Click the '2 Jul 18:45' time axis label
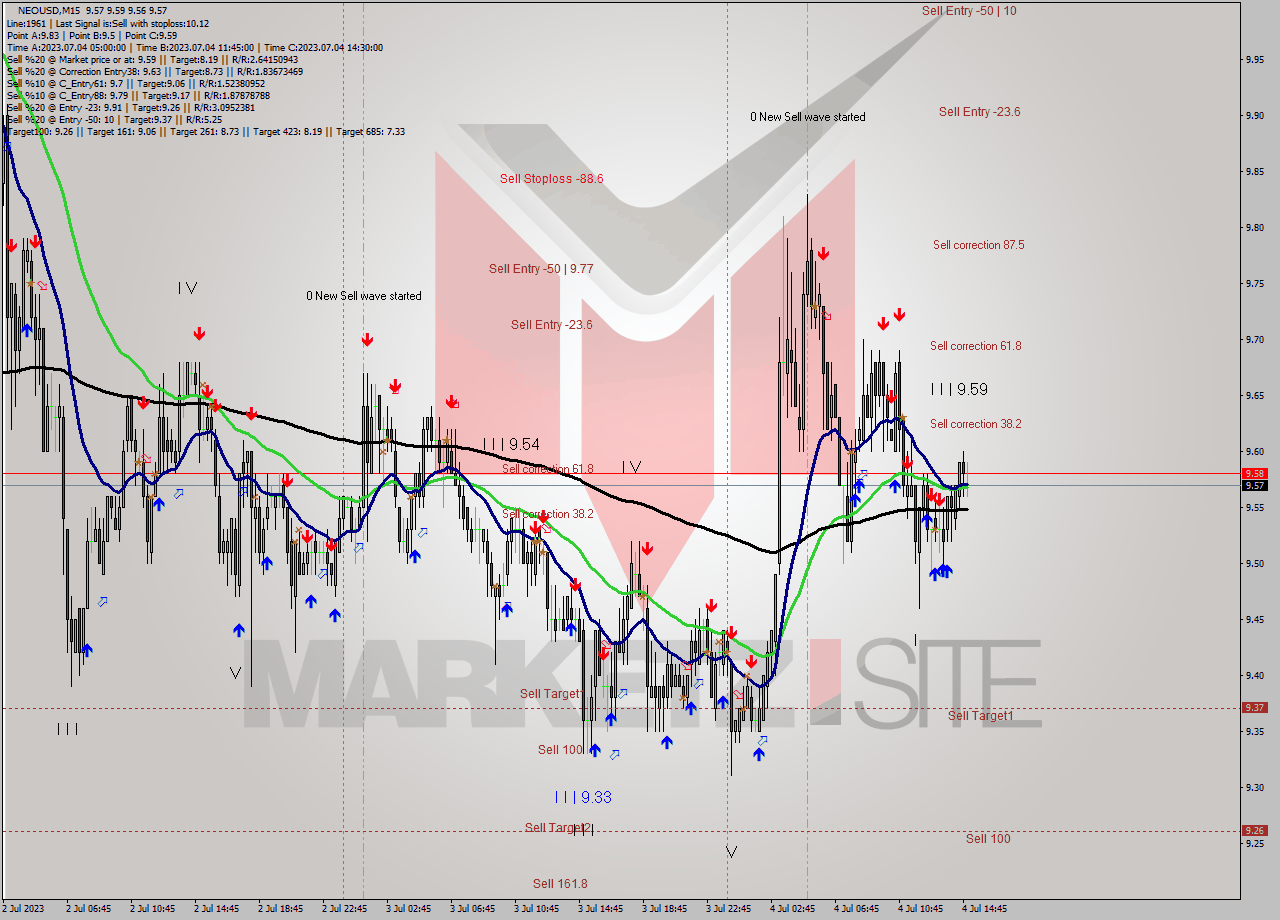This screenshot has height=920, width=1280. coord(281,909)
